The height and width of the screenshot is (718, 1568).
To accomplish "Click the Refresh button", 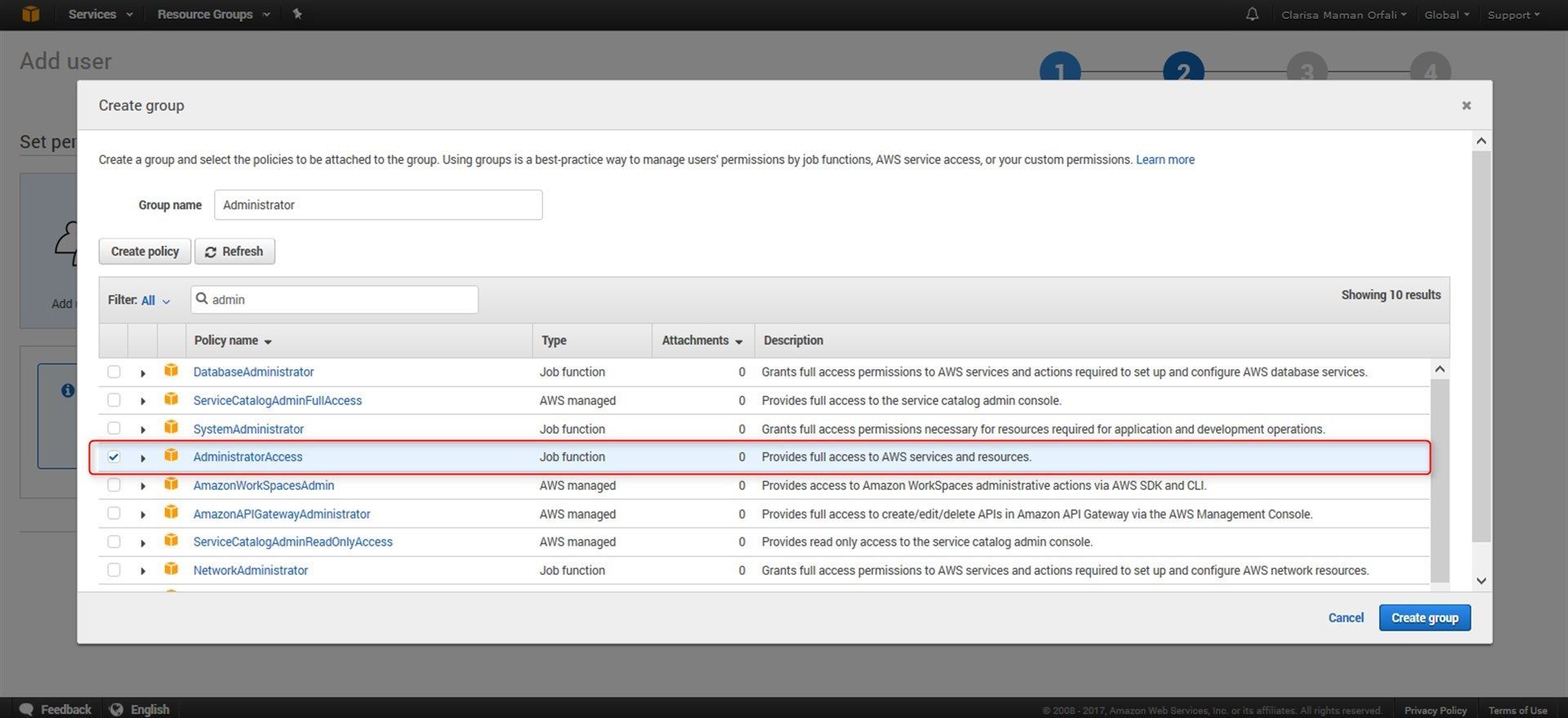I will coord(234,252).
